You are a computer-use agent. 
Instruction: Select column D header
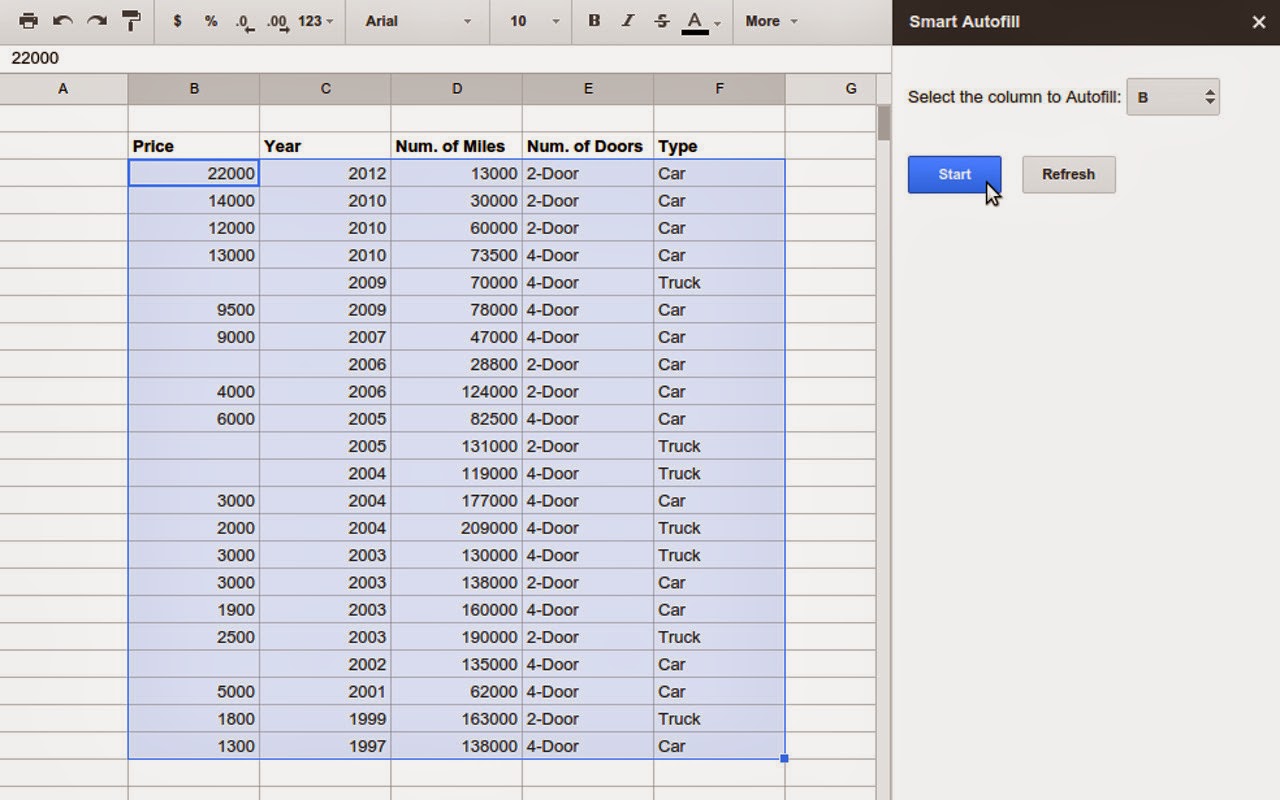tap(457, 89)
